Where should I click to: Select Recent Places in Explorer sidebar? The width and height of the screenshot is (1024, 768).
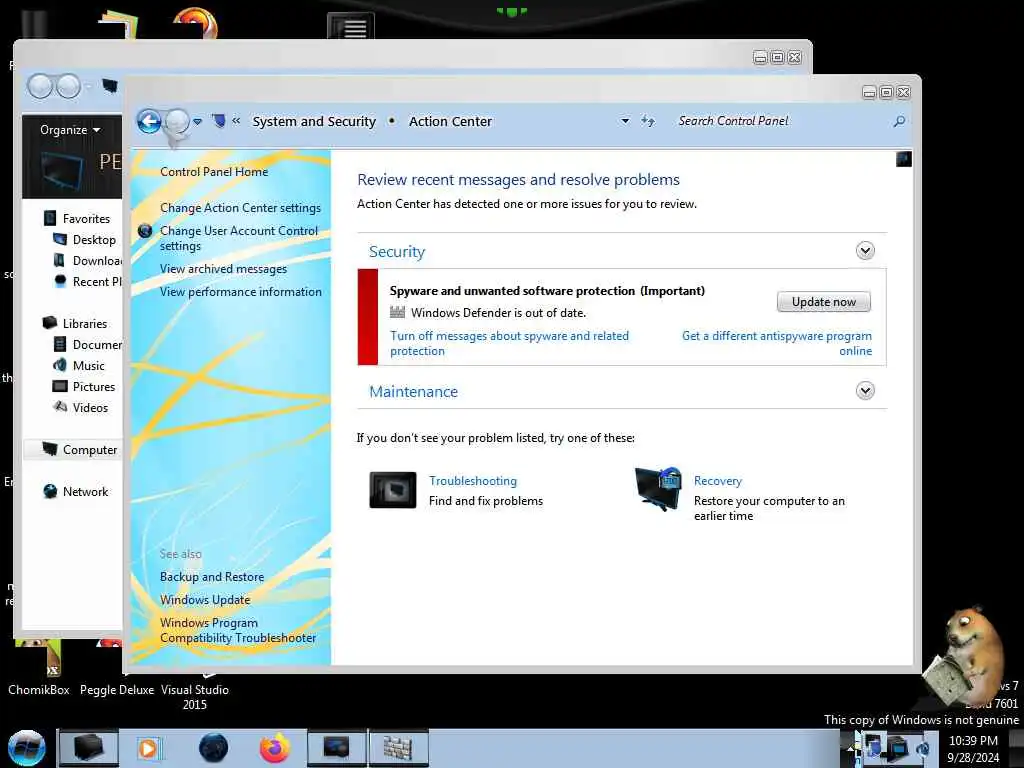[x=88, y=281]
